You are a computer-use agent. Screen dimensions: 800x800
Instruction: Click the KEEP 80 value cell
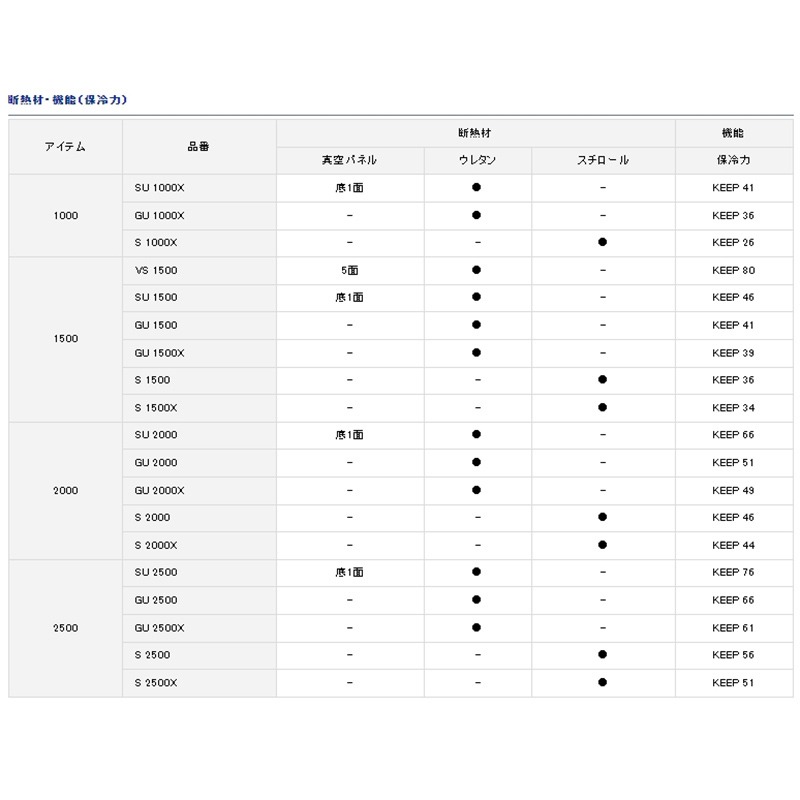click(733, 270)
